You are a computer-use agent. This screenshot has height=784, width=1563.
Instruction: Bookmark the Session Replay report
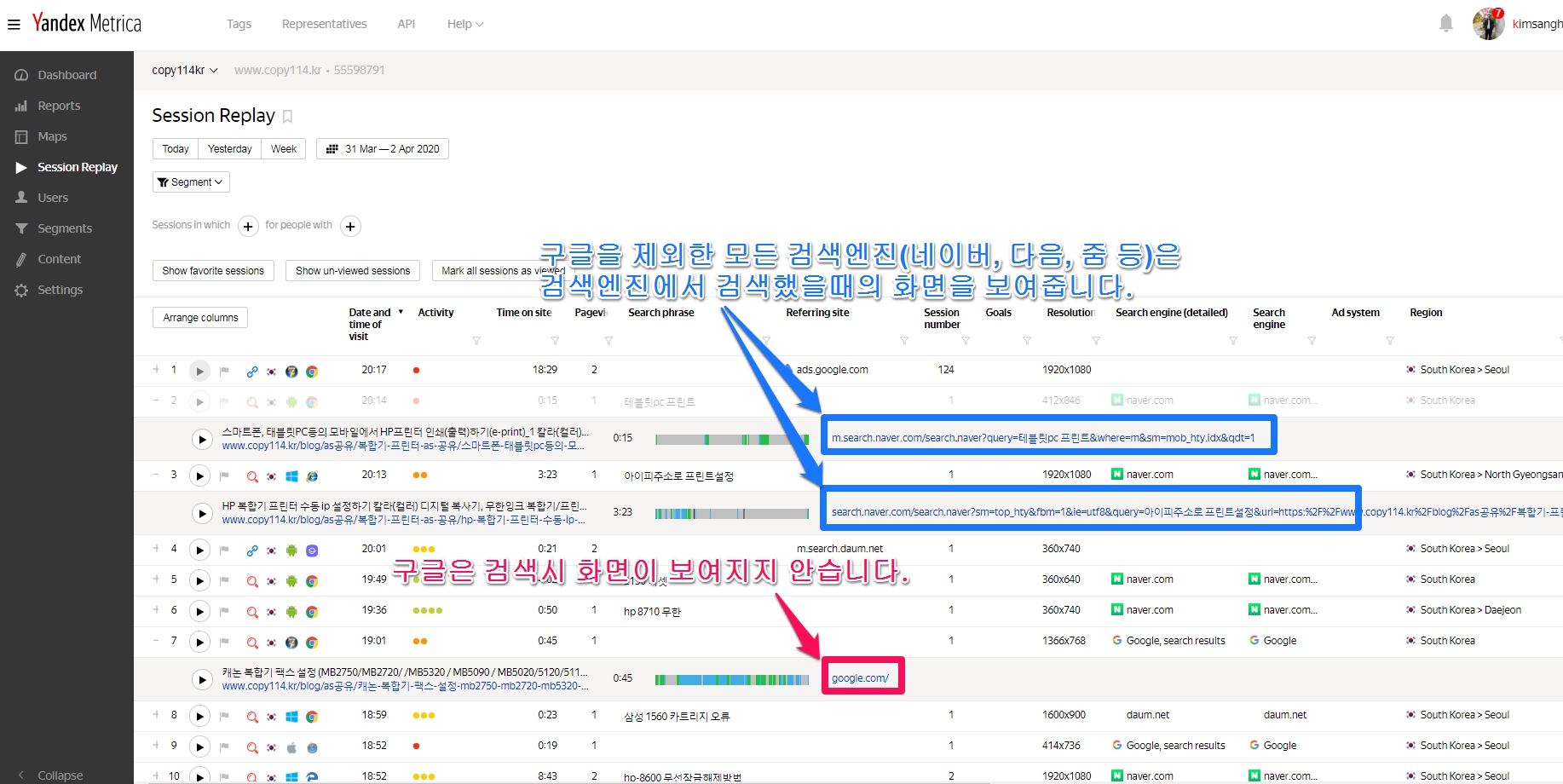pos(288,117)
